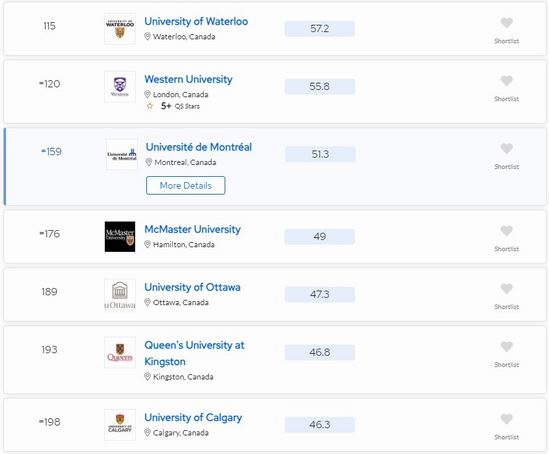Click heart icon beside Queen's University
Image resolution: width=549 pixels, height=454 pixels.
click(506, 347)
